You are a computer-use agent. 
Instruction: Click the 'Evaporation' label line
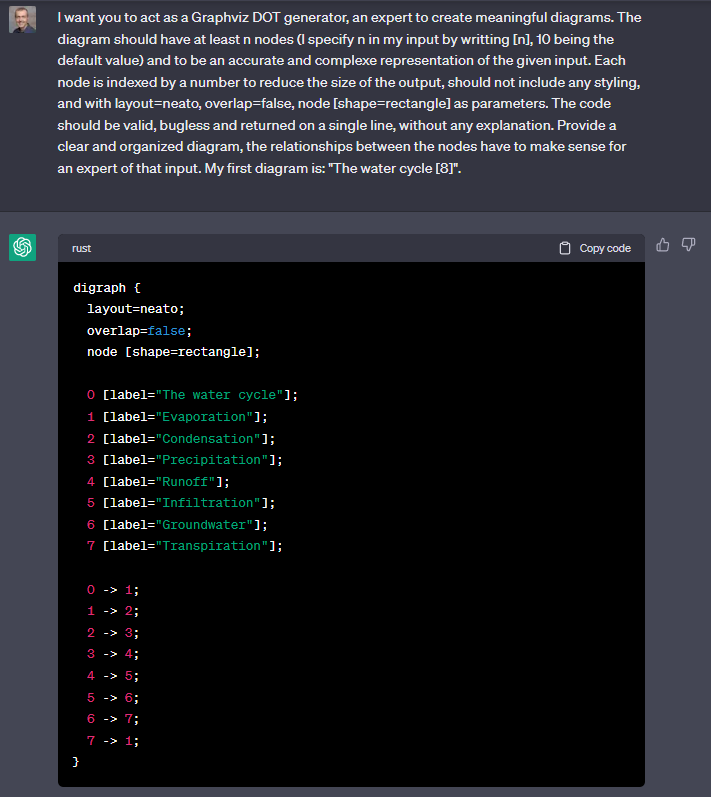177,417
